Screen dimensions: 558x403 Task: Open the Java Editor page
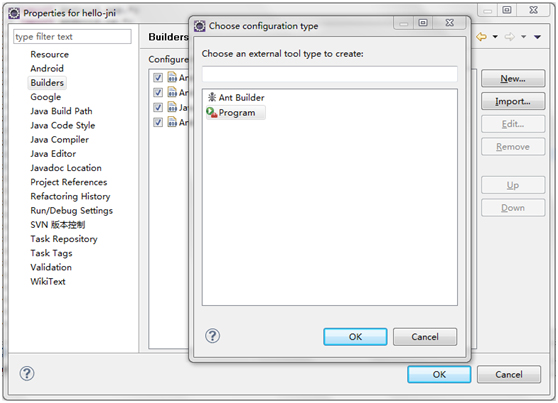click(53, 154)
